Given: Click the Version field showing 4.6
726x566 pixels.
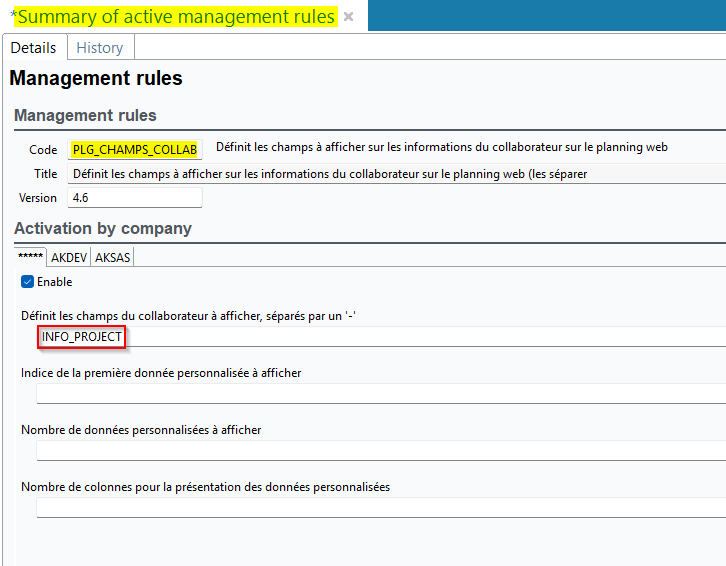Looking at the screenshot, I should 135,198.
